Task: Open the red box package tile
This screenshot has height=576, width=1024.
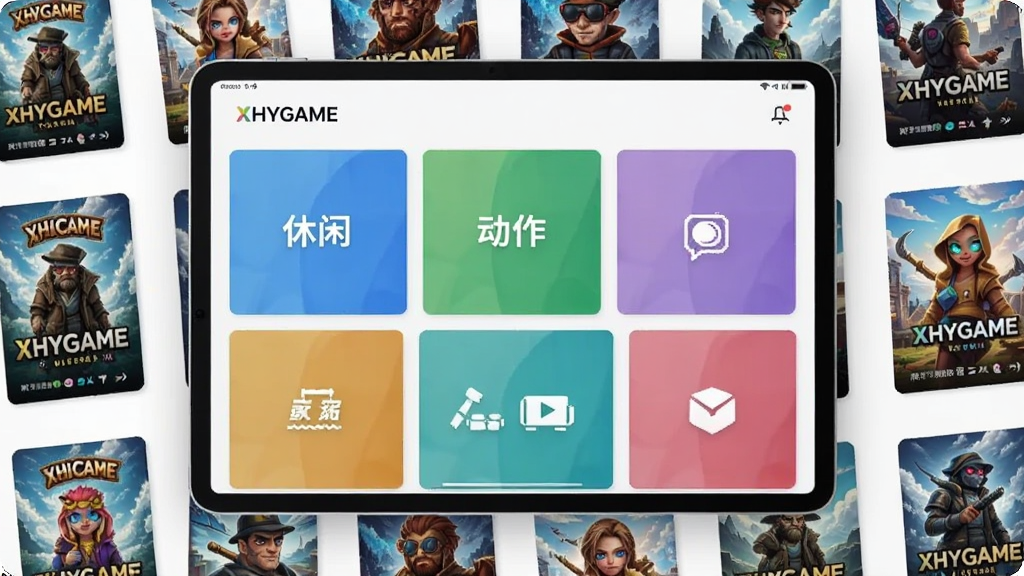Action: coord(712,409)
